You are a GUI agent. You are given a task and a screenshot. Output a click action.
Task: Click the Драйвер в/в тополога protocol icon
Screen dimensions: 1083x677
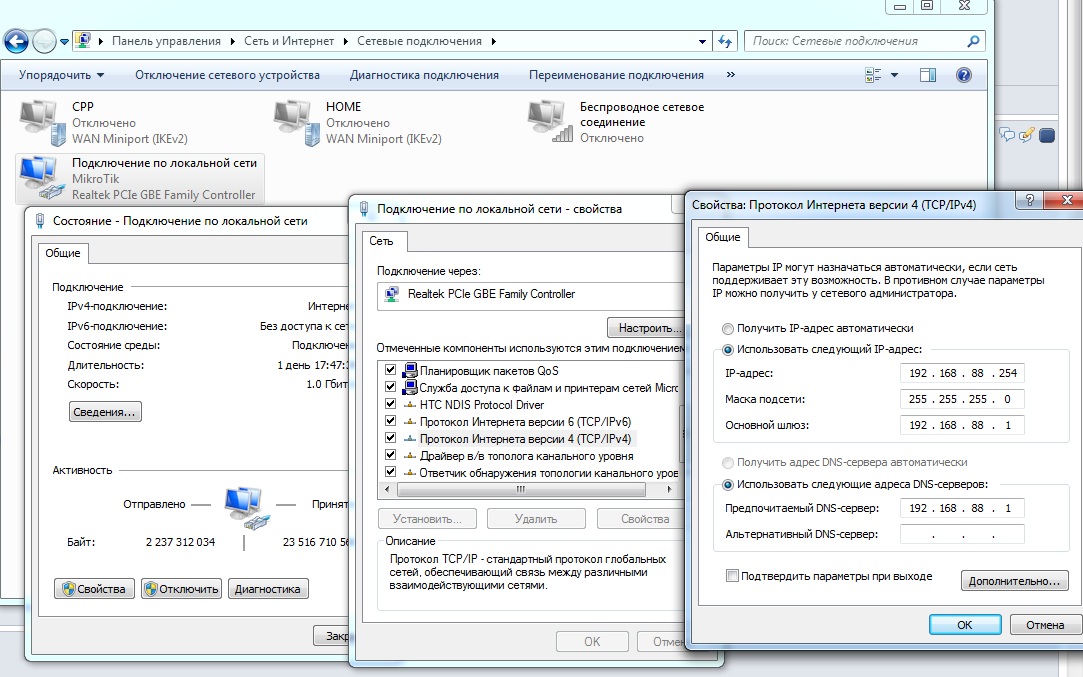pos(410,456)
